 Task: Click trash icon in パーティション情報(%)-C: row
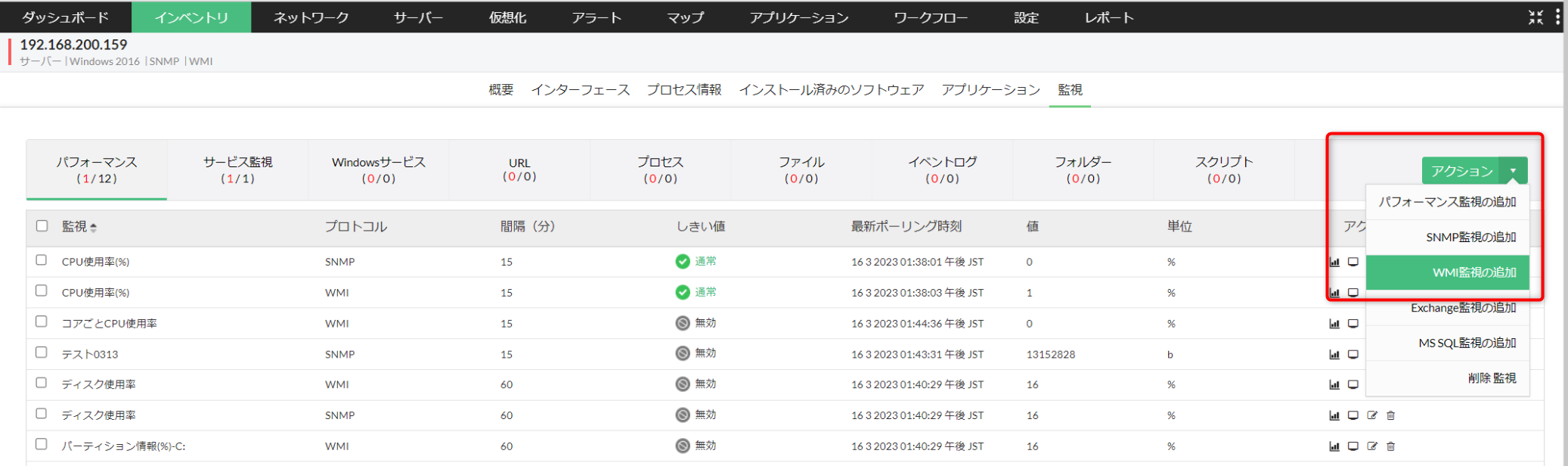point(1390,446)
